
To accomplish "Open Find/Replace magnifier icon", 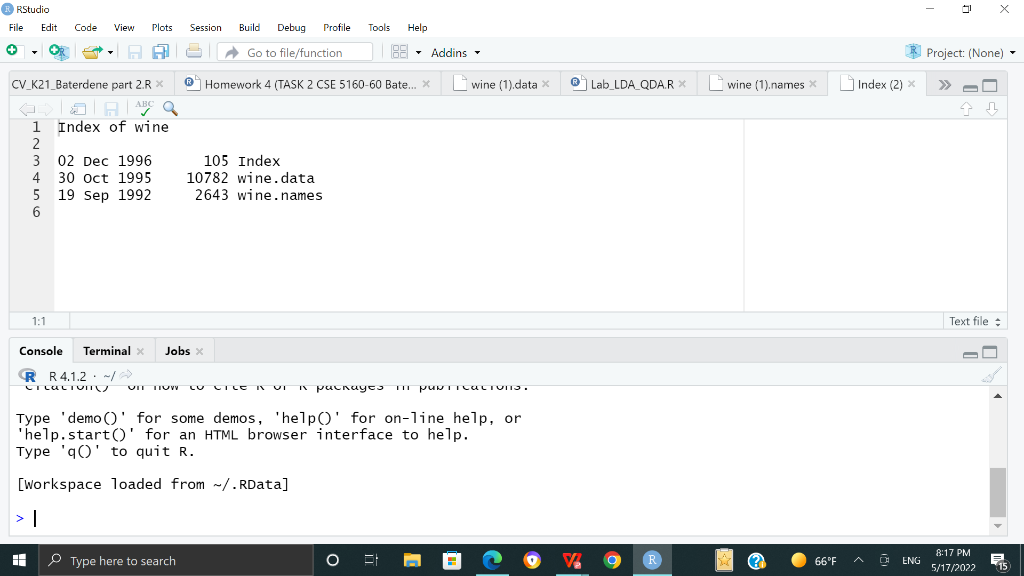I will click(x=170, y=108).
